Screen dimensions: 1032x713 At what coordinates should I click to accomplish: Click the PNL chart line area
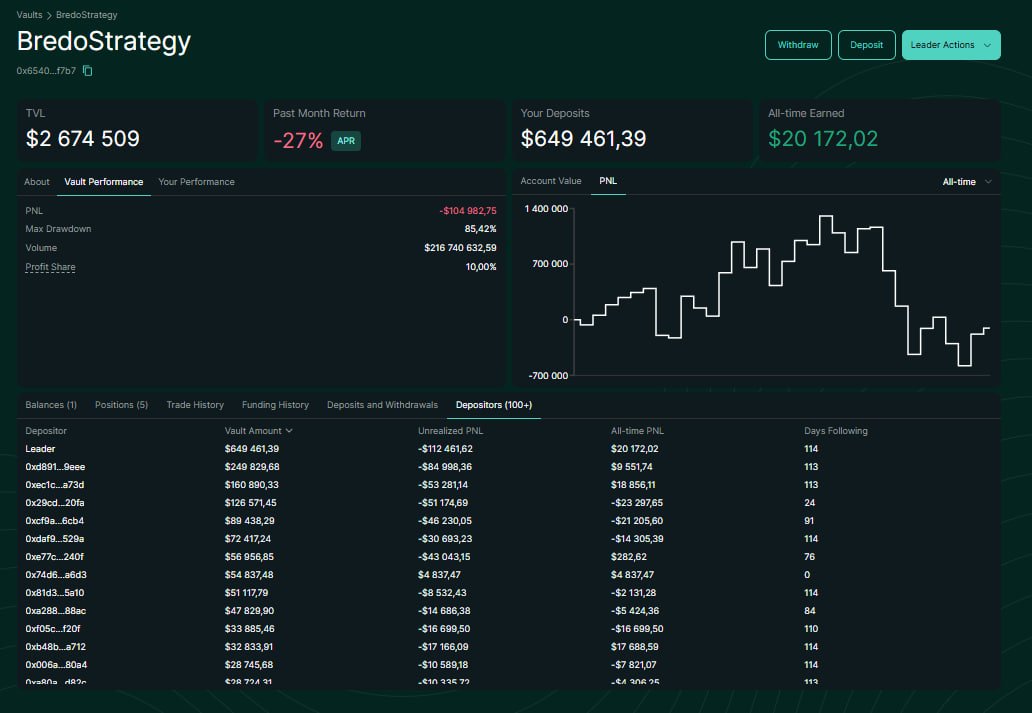click(x=782, y=290)
